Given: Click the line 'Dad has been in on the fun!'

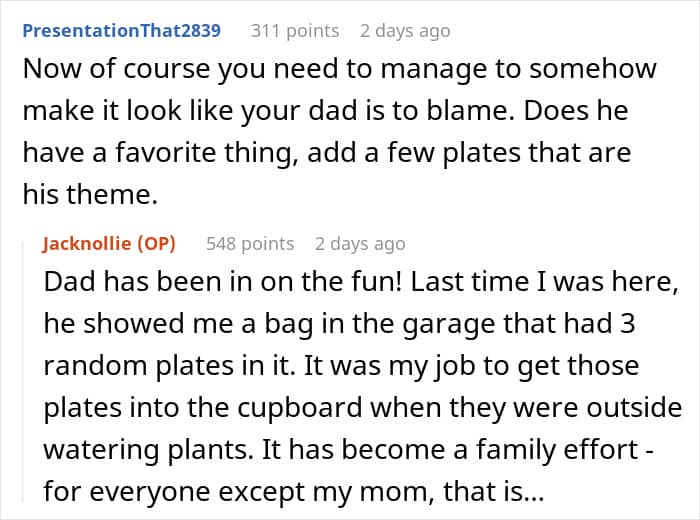Looking at the screenshot, I should 361,283.
